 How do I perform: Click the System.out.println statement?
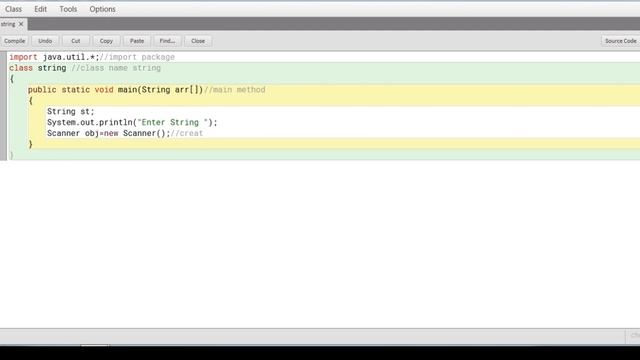coord(132,122)
